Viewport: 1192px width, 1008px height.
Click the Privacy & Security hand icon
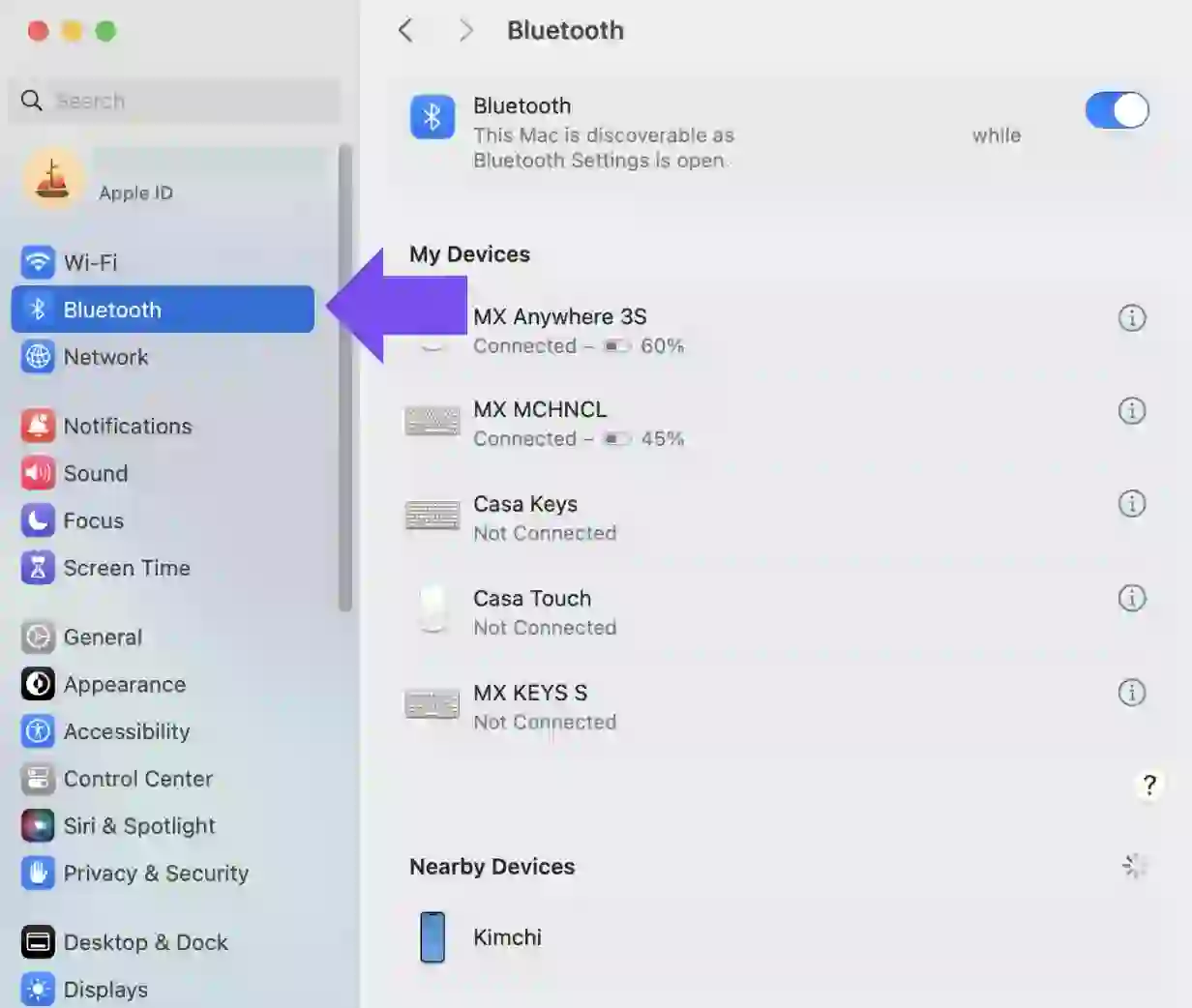(38, 874)
